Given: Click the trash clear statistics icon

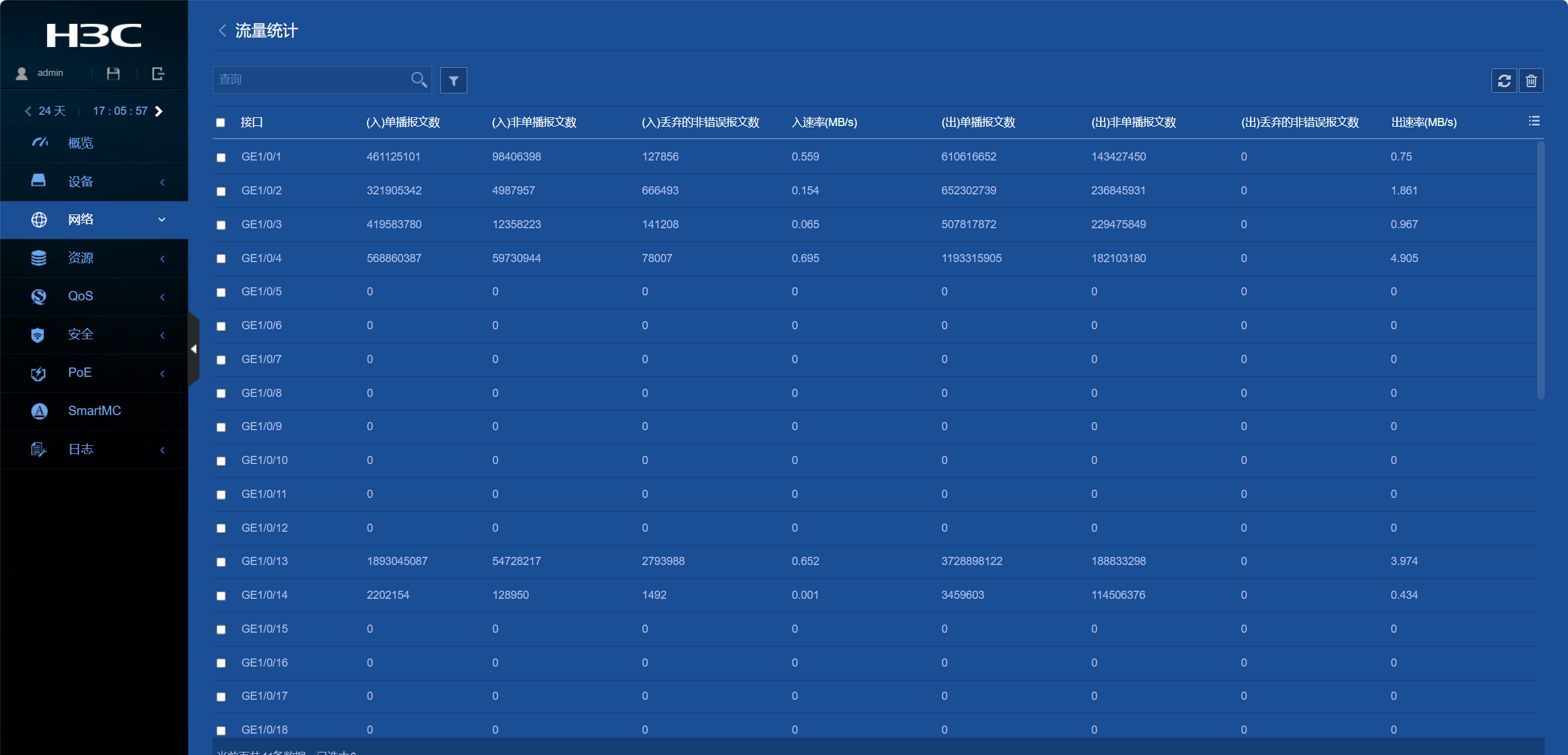Looking at the screenshot, I should coord(1531,81).
